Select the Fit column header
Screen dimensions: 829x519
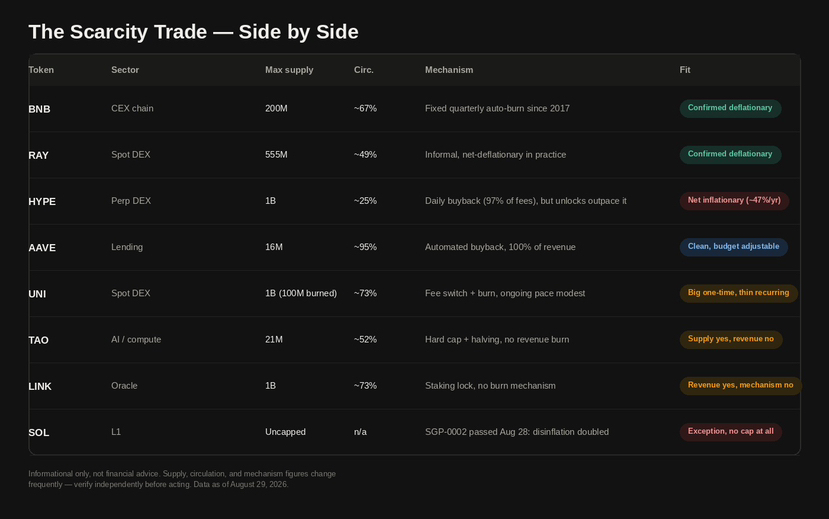pos(685,70)
